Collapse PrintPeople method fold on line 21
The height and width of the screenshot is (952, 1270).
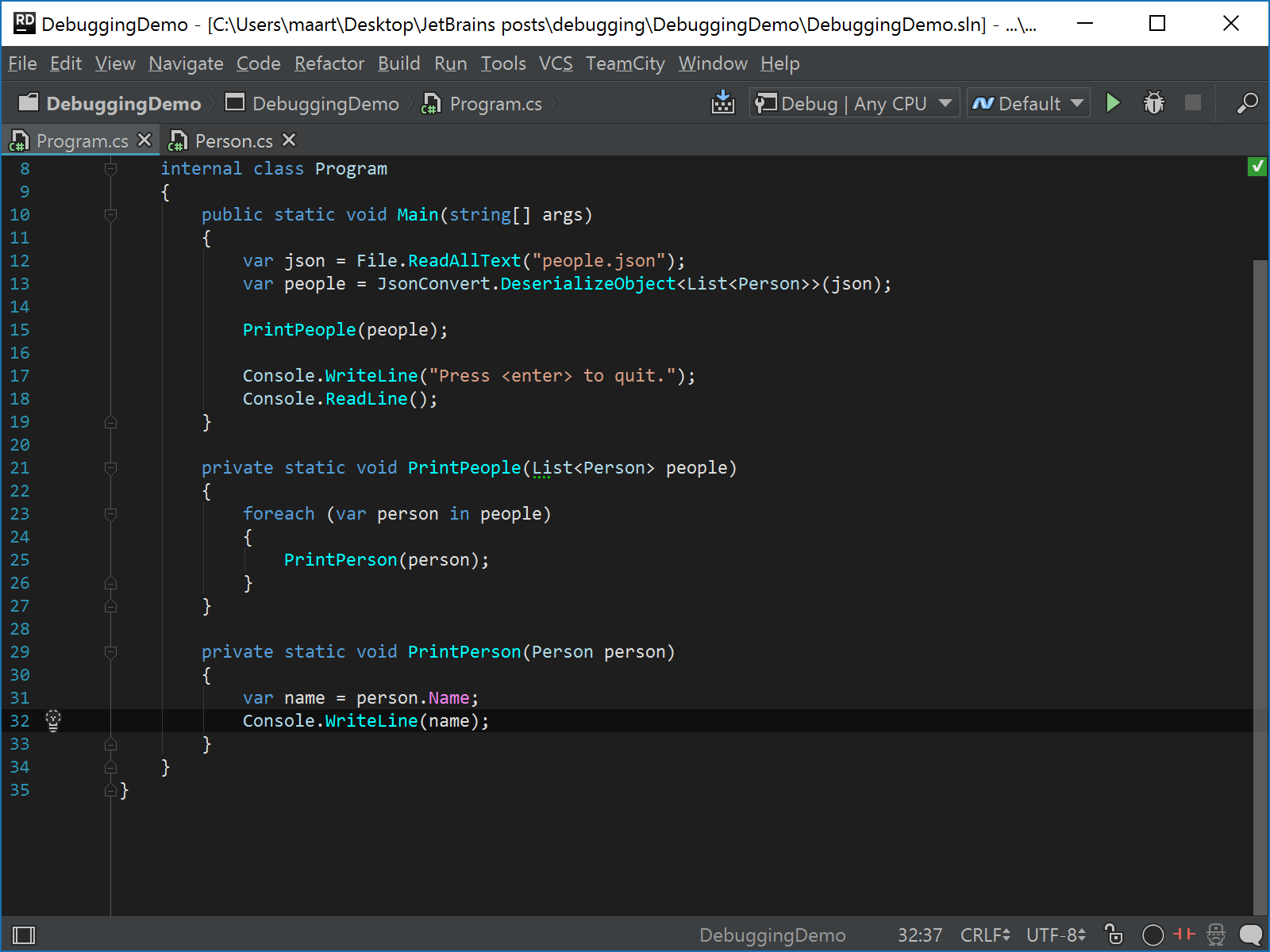click(x=110, y=467)
